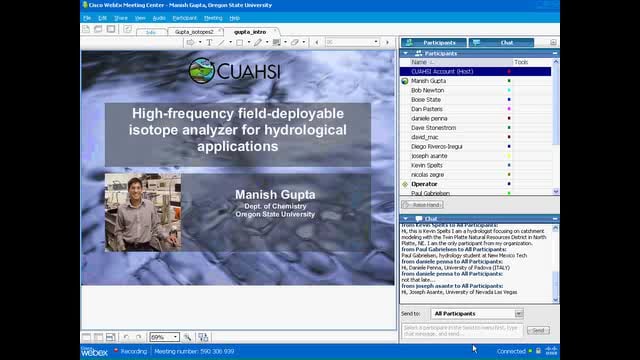
Task: Close the gupta_intro tab
Action: pyautogui.click(x=275, y=31)
